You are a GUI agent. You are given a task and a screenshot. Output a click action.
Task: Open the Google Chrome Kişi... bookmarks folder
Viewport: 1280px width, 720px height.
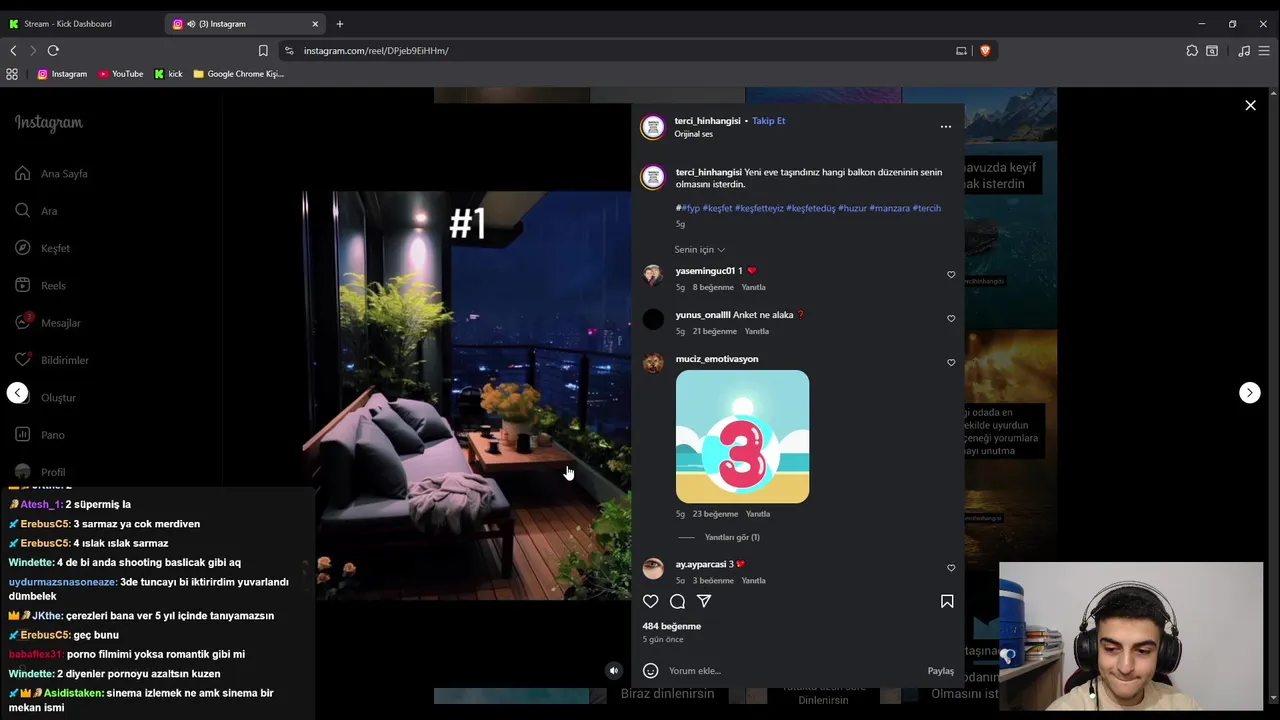point(238,74)
